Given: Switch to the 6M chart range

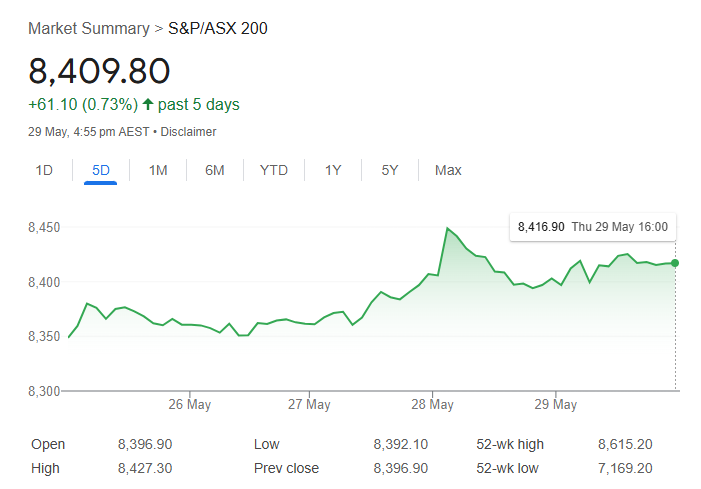Looking at the screenshot, I should (x=215, y=170).
